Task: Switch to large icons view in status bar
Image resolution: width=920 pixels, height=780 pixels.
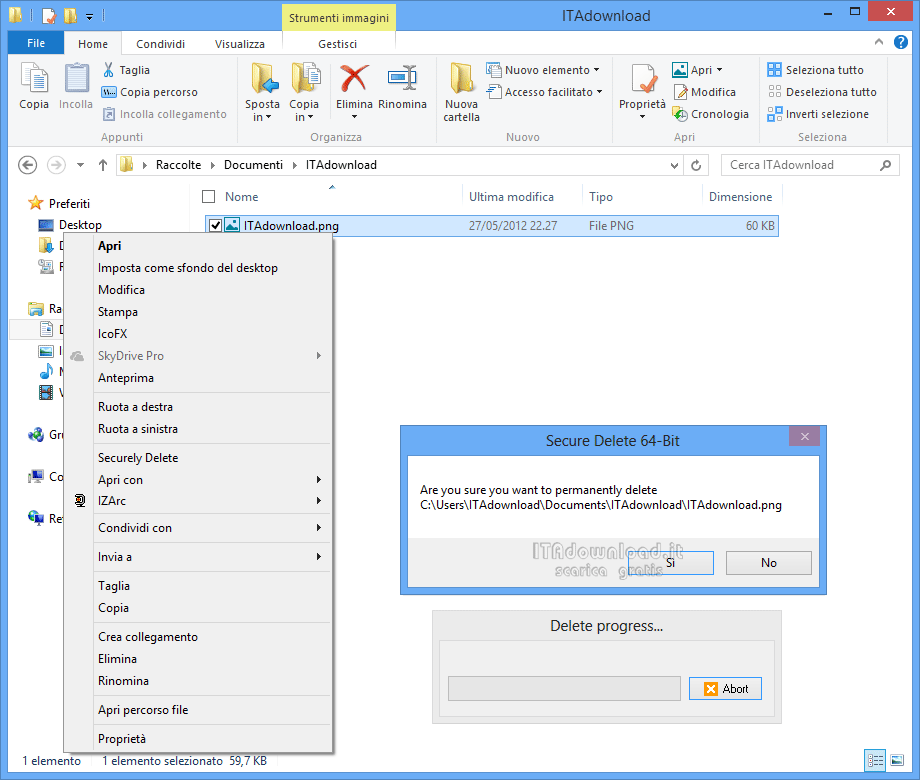Action: coord(897,761)
